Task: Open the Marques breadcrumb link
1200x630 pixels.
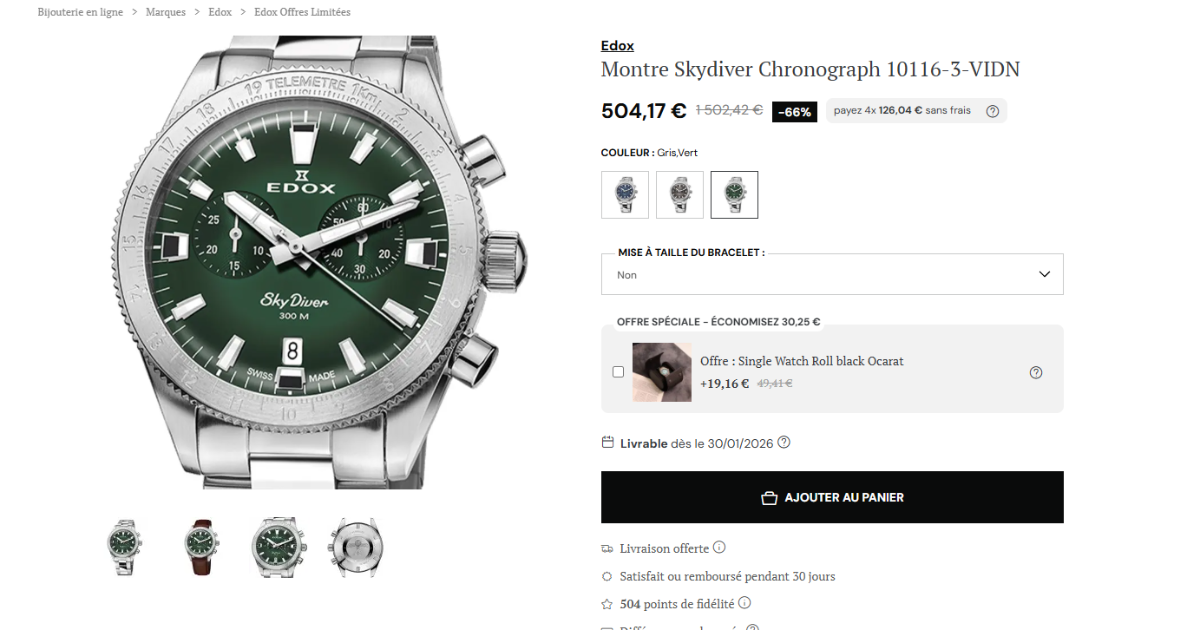Action: [165, 12]
